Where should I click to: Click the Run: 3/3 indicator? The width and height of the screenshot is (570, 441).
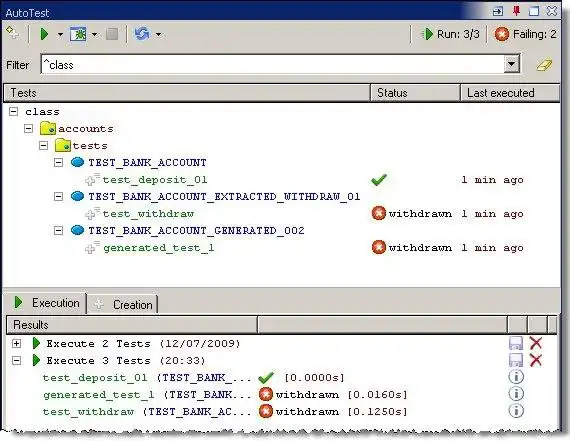(x=450, y=34)
